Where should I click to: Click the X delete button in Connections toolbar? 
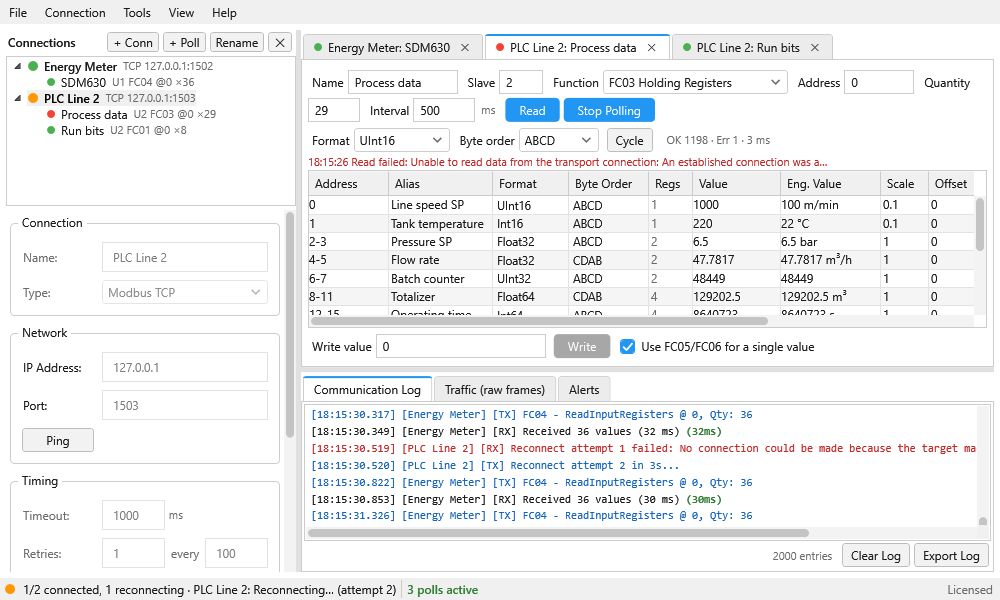pos(280,43)
